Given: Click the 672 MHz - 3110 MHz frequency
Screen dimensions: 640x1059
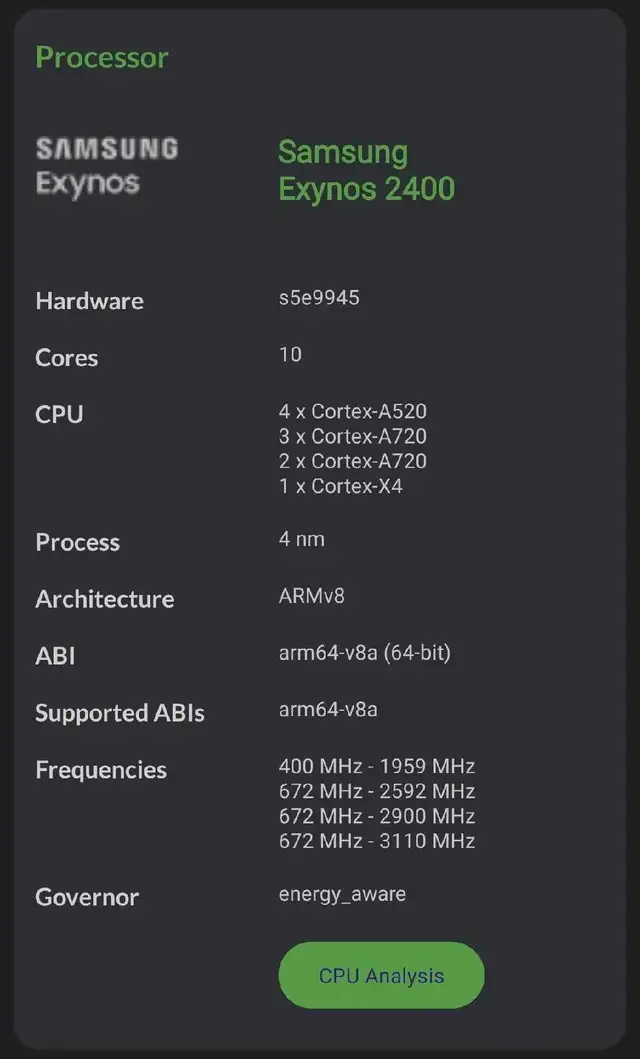Looking at the screenshot, I should coord(377,842).
